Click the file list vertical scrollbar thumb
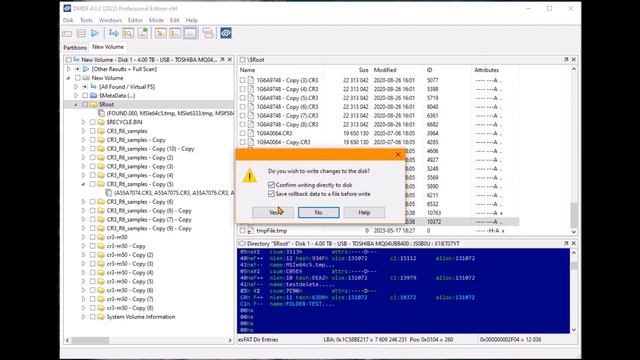This screenshot has height=360, width=640. 573,215
